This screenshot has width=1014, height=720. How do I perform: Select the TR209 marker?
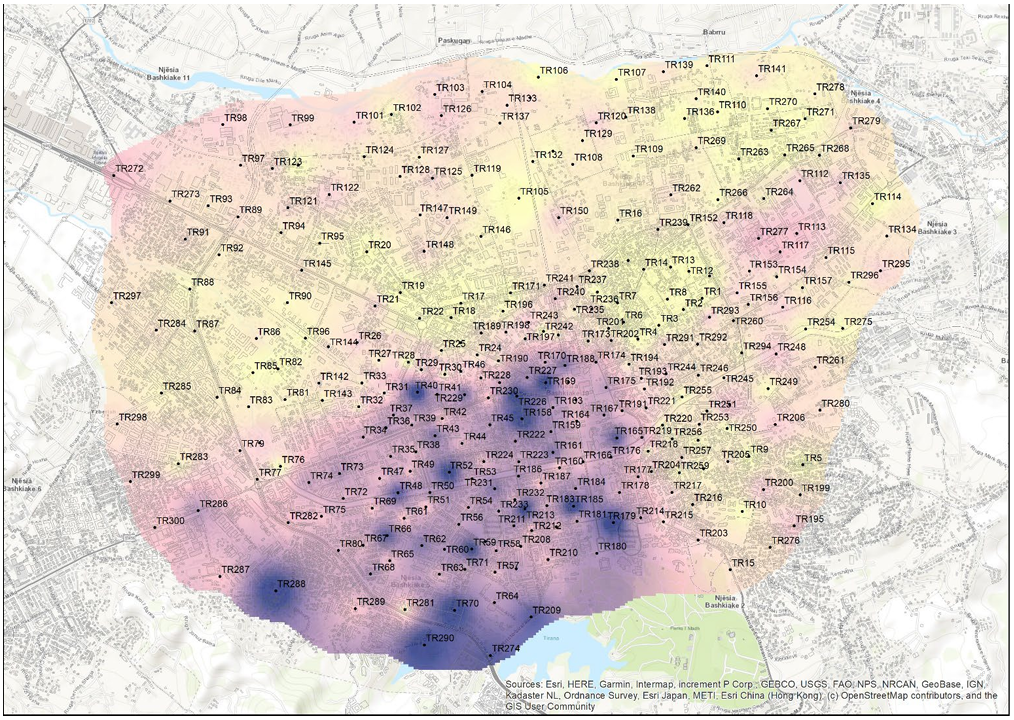[531, 616]
